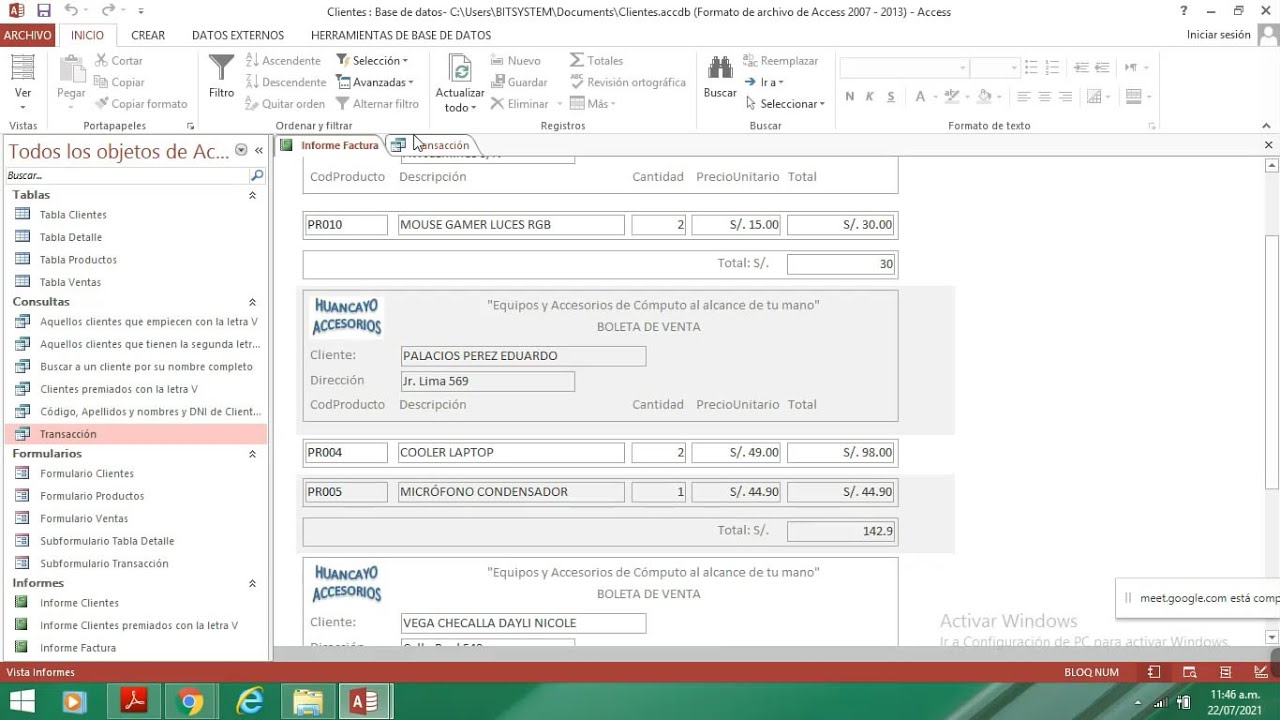Open the Avanzadas dropdown

click(x=375, y=82)
